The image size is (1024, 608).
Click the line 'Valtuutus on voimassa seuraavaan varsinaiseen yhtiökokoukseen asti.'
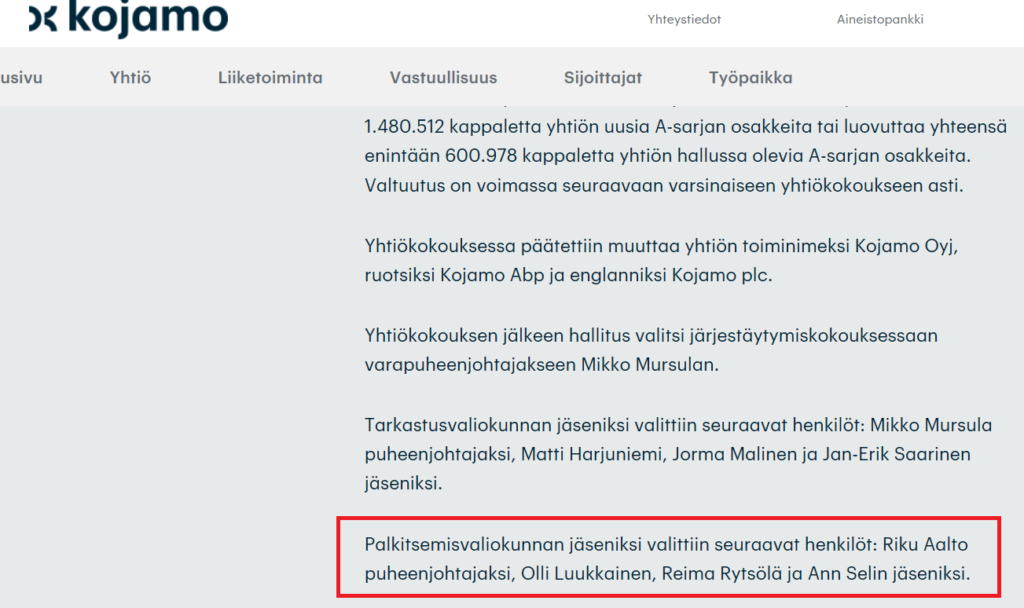(664, 185)
